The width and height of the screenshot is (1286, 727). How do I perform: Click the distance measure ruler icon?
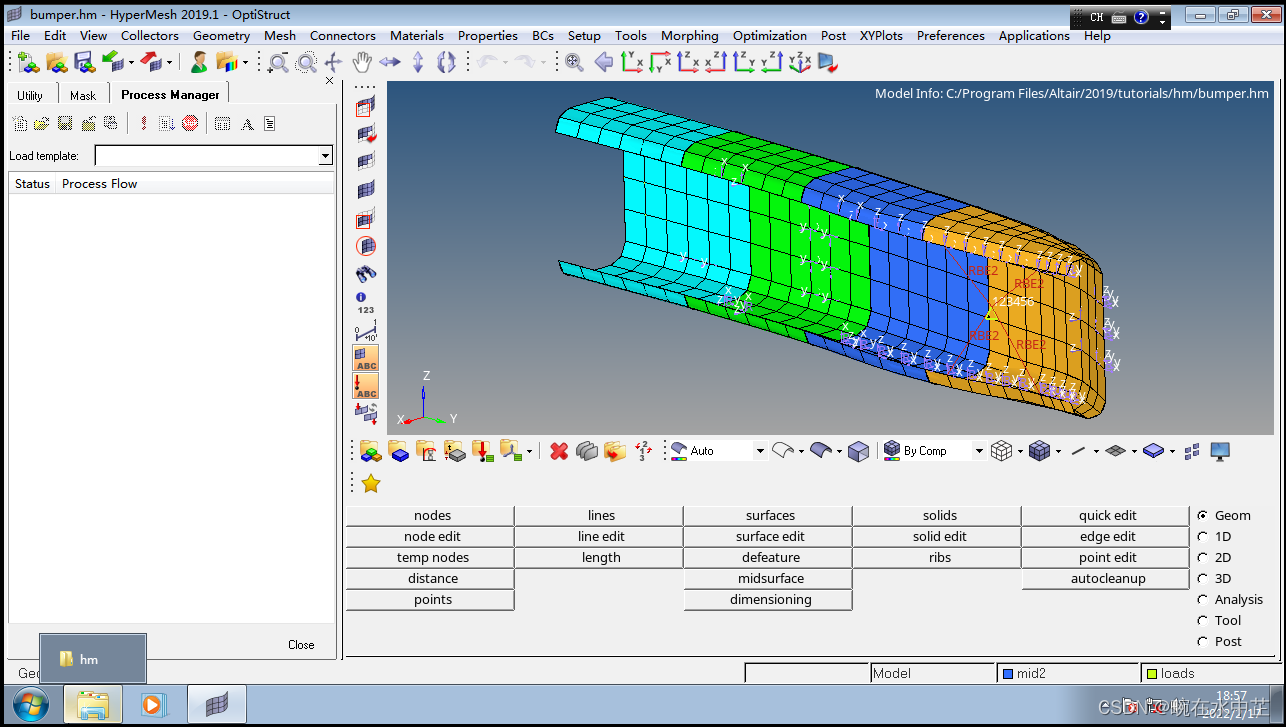pyautogui.click(x=366, y=332)
